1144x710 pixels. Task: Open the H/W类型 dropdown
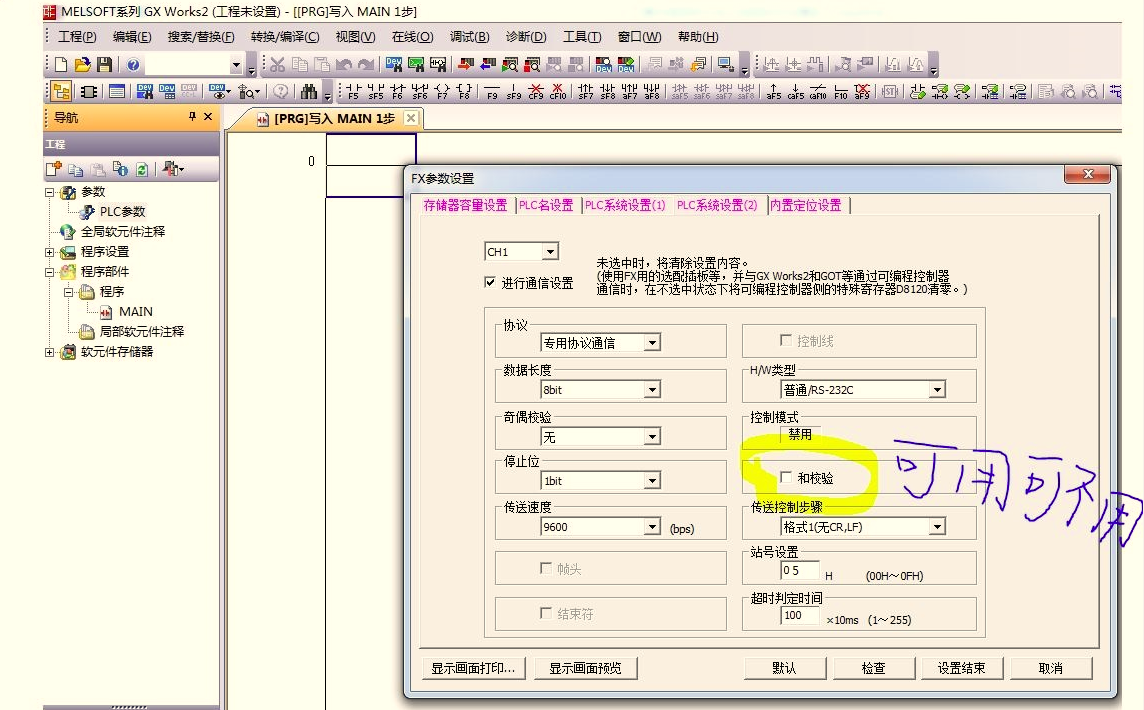(x=937, y=389)
